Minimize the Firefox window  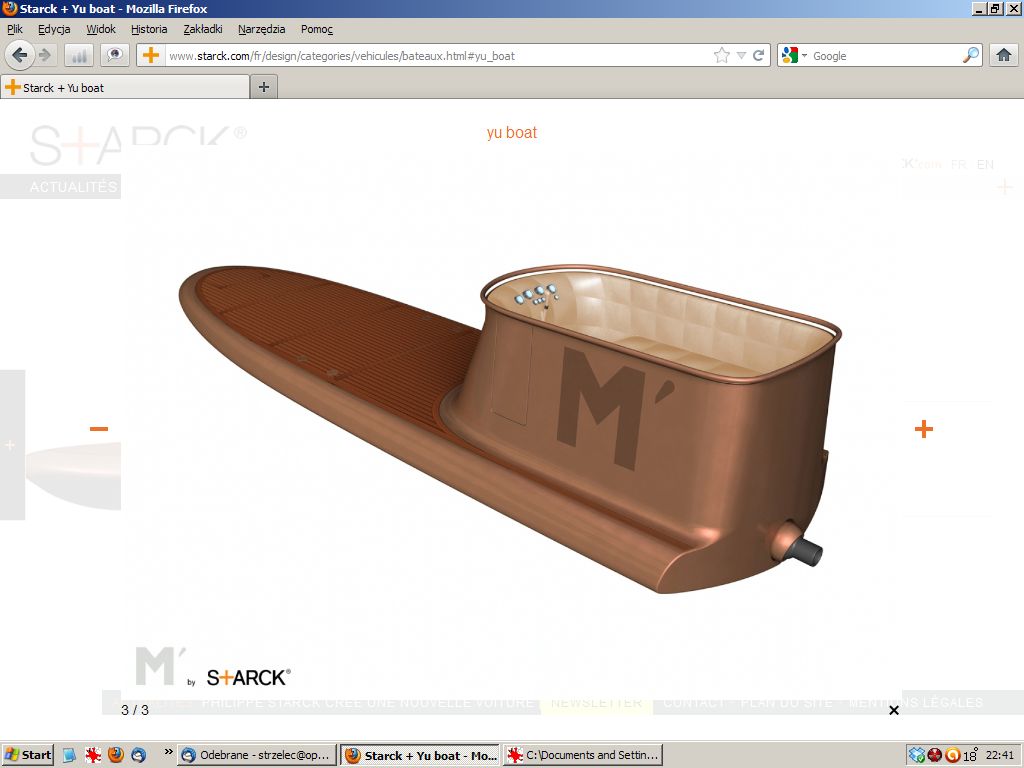979,8
